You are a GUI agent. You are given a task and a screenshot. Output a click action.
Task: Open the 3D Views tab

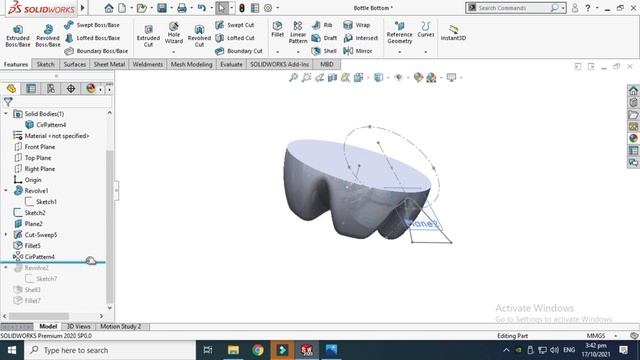(78, 327)
